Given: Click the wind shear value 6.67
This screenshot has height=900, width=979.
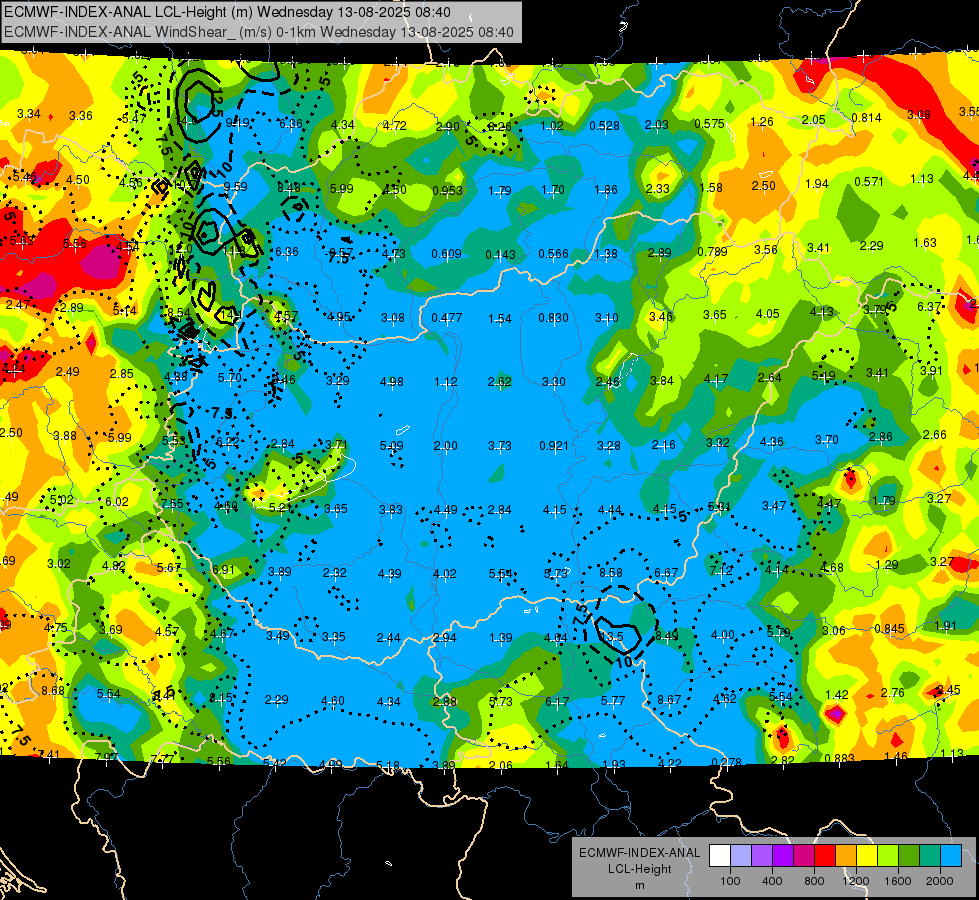Looking at the screenshot, I should (x=666, y=572).
